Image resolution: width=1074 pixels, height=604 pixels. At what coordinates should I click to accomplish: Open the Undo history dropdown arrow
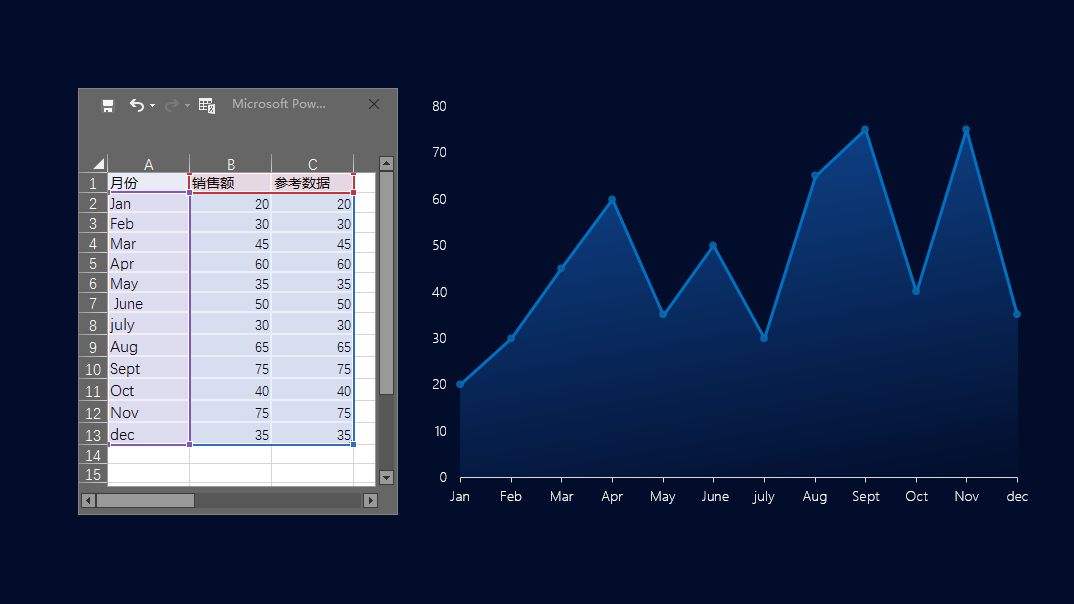click(x=152, y=105)
